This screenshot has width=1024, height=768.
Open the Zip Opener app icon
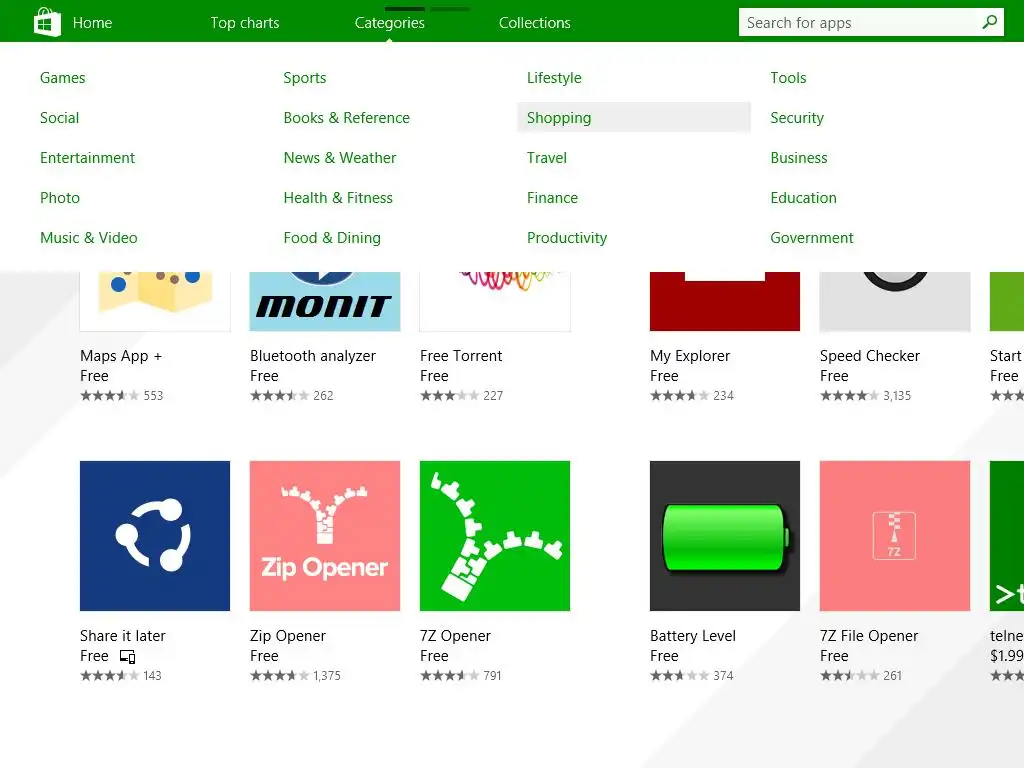click(325, 536)
